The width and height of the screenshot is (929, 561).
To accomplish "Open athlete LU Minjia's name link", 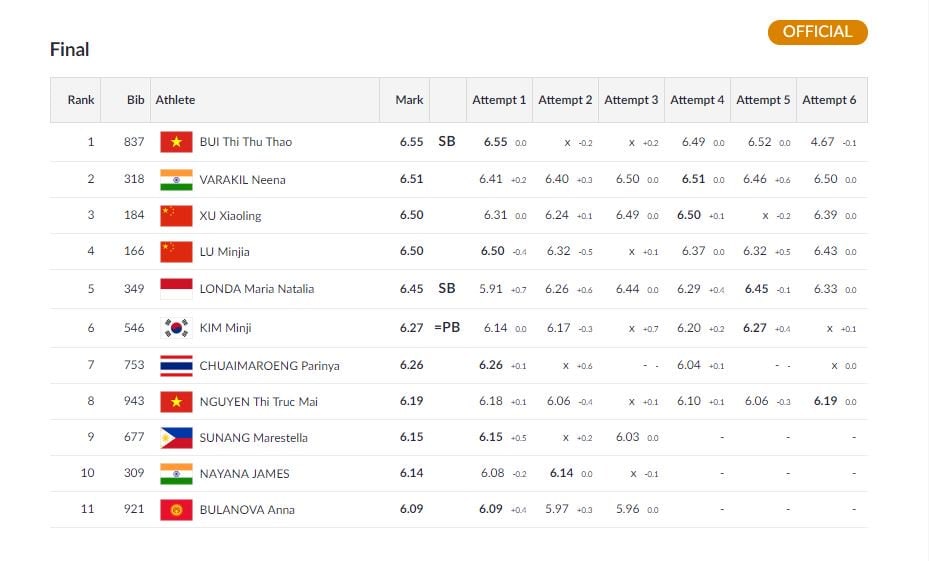I will point(225,252).
